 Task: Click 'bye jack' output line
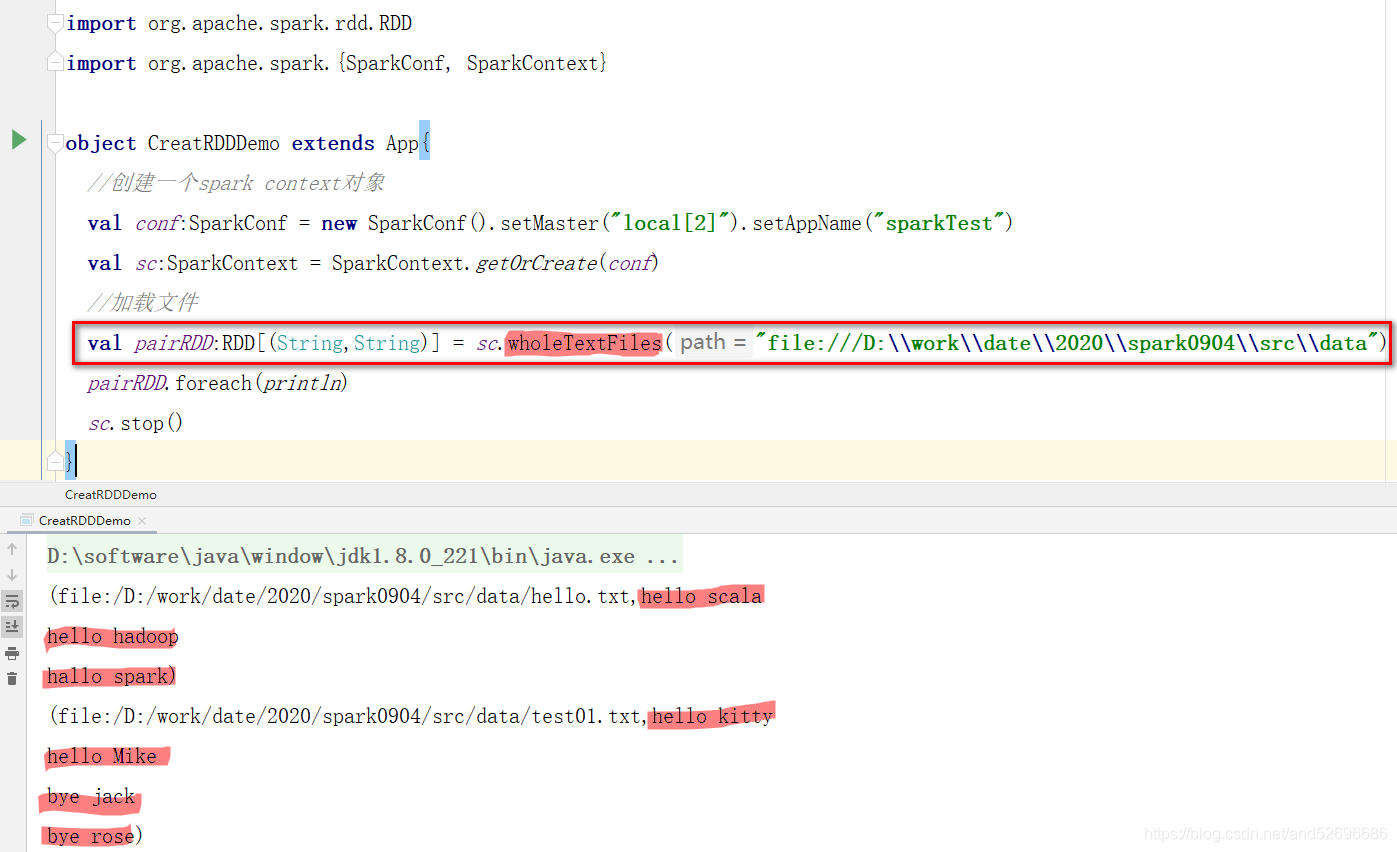91,797
